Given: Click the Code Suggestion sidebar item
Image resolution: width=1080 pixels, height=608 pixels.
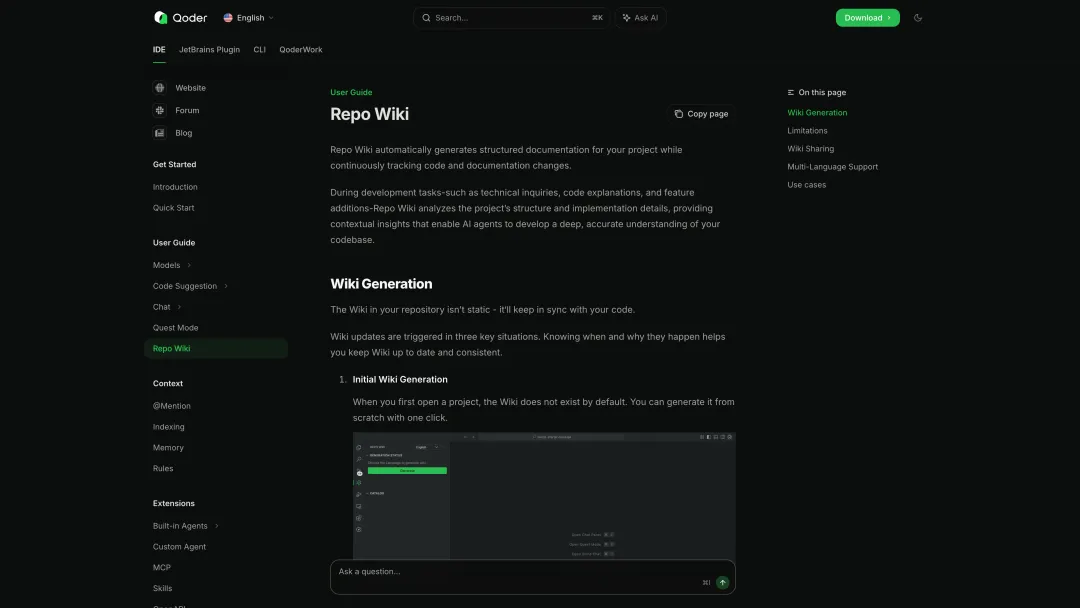Looking at the screenshot, I should [x=185, y=286].
